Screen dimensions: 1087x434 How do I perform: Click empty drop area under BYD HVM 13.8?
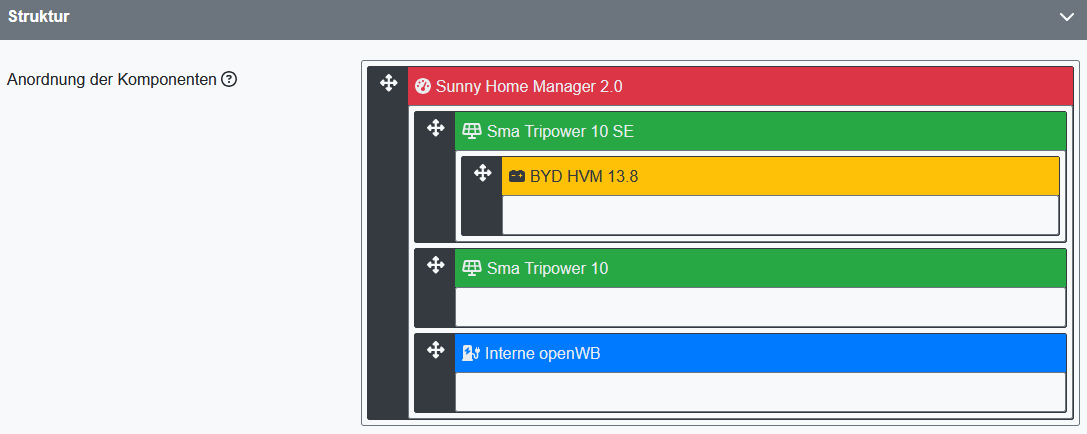coord(781,215)
